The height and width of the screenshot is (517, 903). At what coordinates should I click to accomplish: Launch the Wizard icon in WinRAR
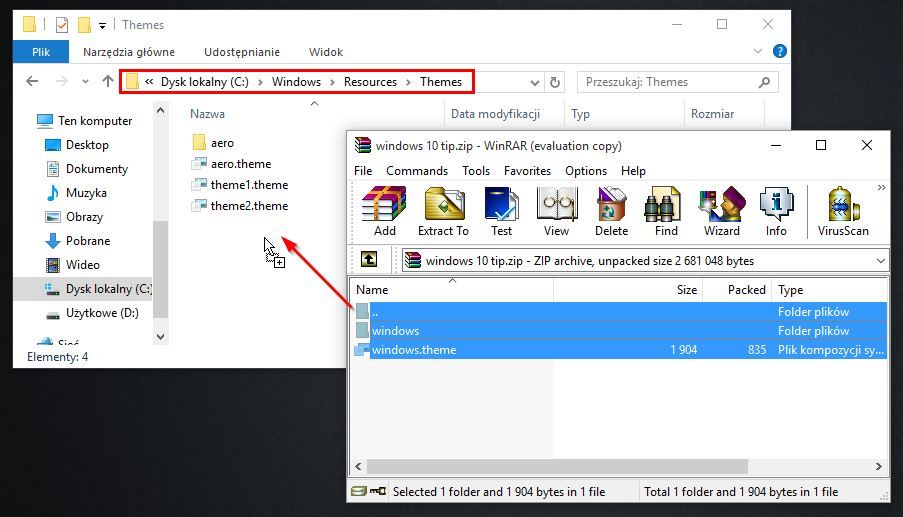pos(722,211)
